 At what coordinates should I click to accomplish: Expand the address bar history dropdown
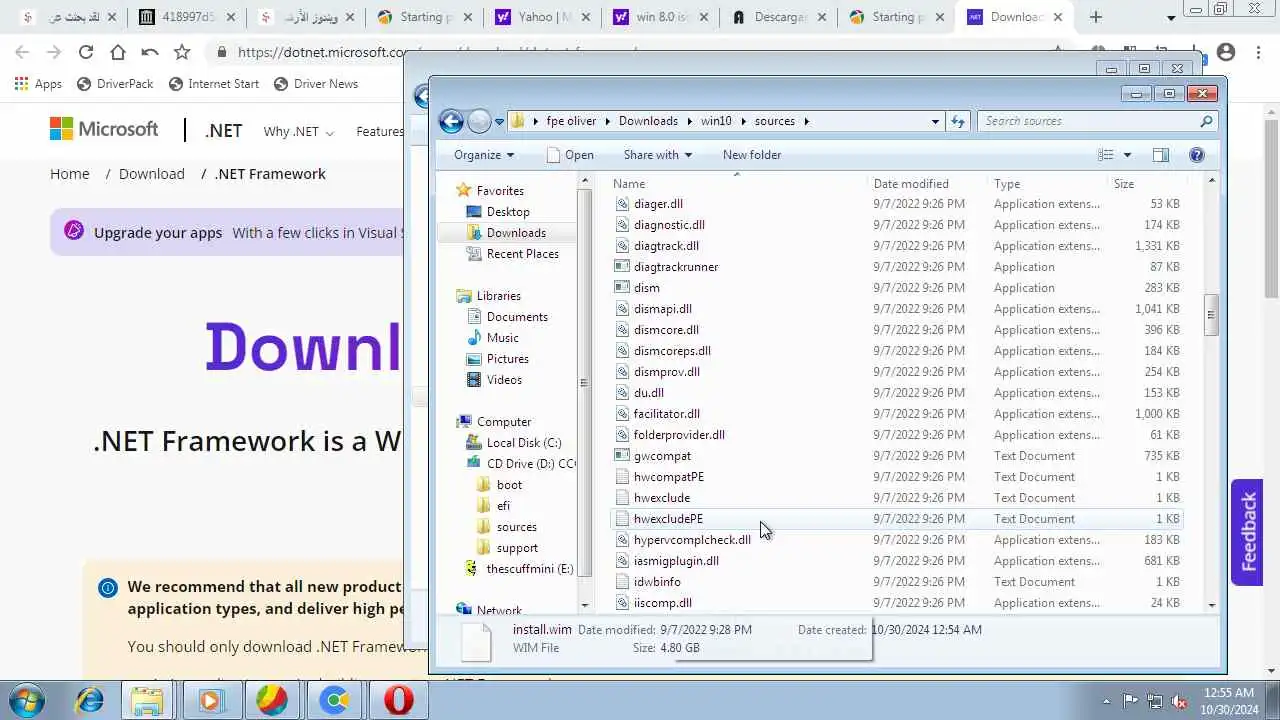(x=935, y=121)
